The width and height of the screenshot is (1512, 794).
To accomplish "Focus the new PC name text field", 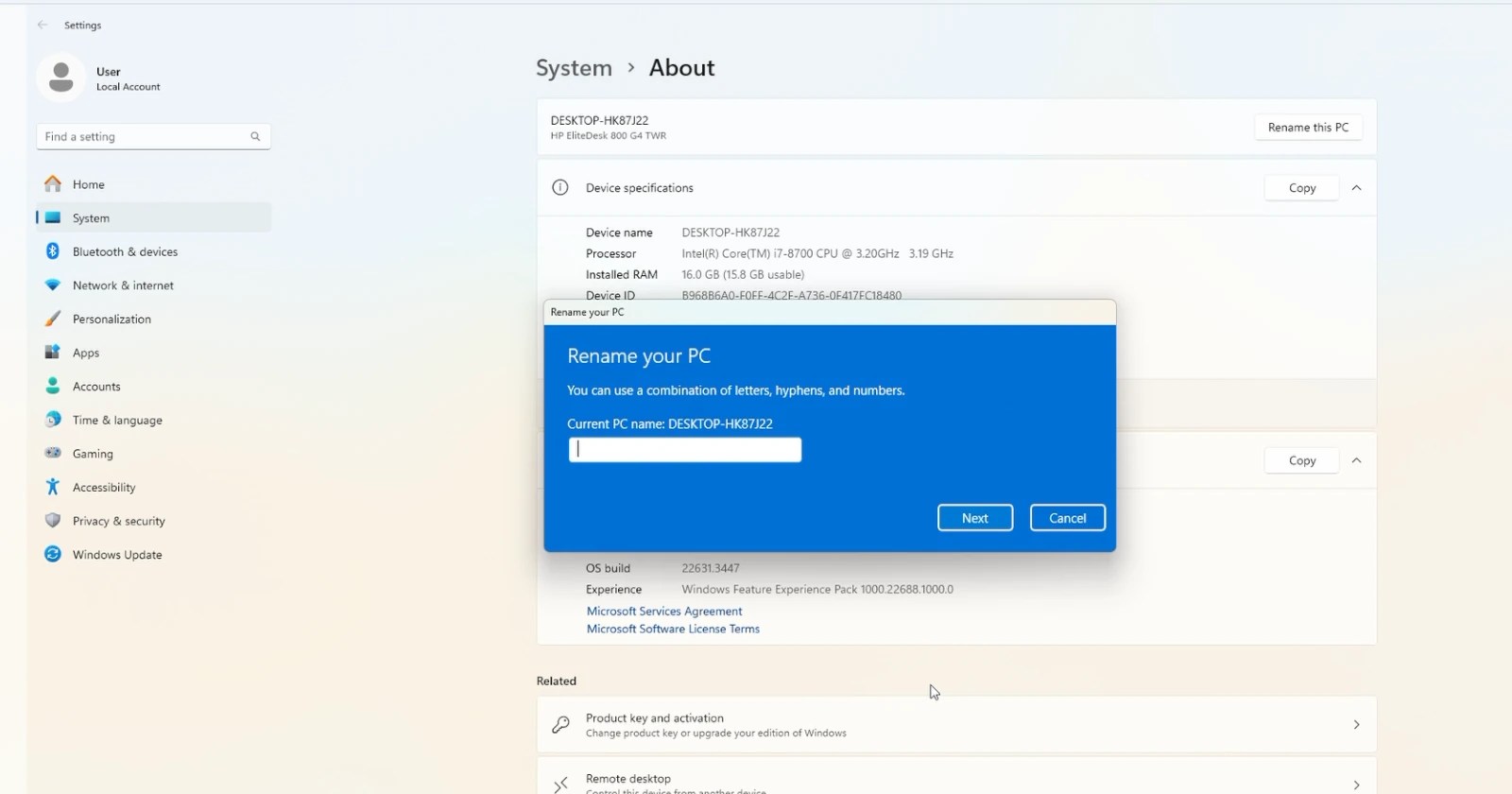I will pyautogui.click(x=685, y=450).
